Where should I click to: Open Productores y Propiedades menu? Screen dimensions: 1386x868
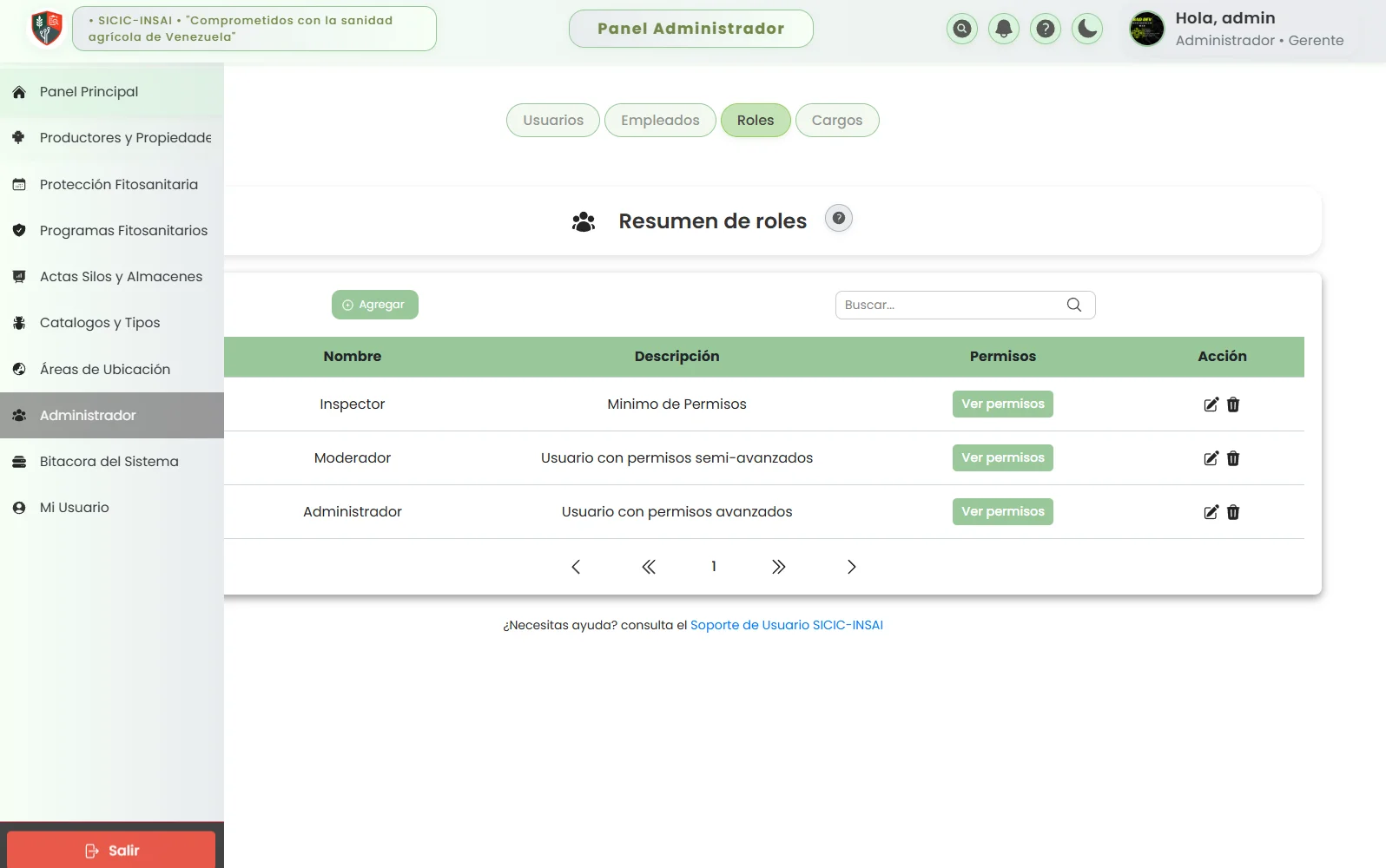coord(112,138)
